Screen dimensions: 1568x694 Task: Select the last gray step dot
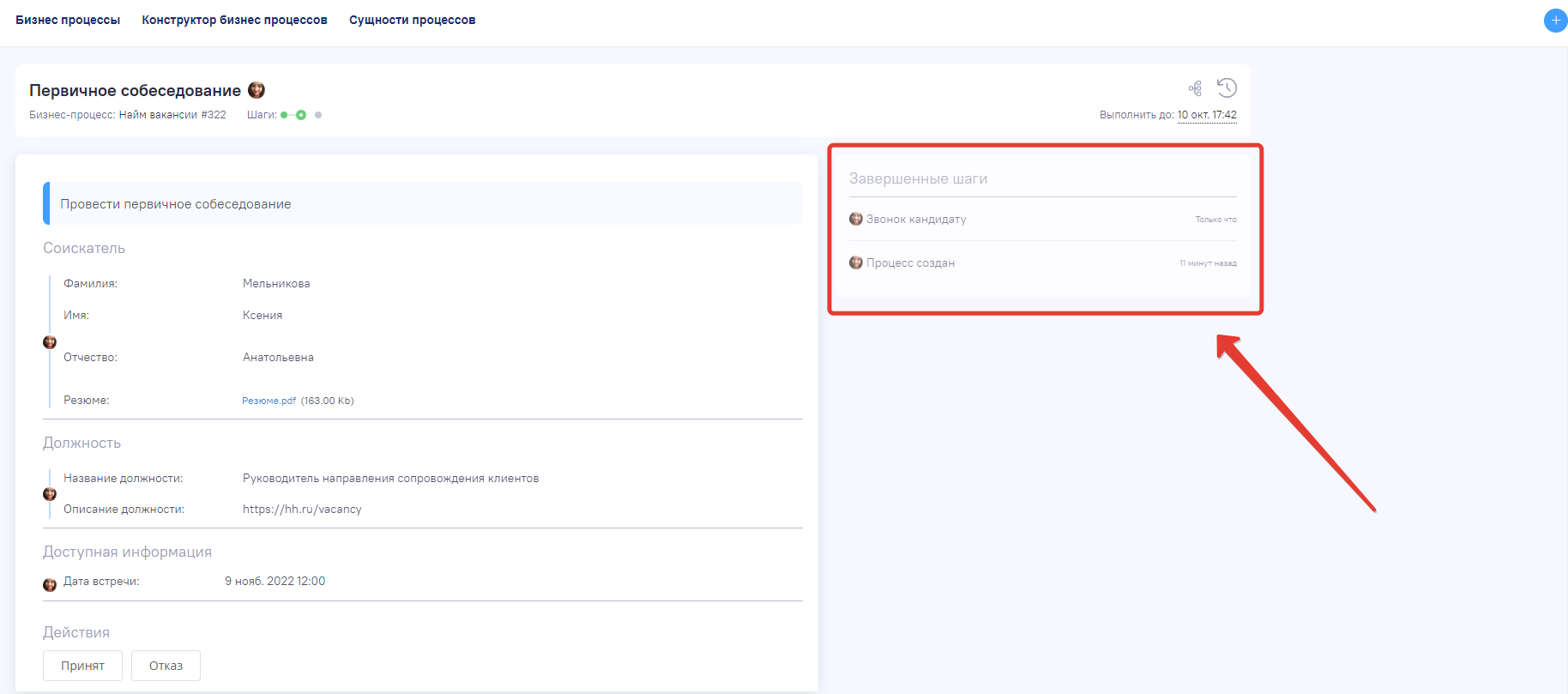pos(318,115)
